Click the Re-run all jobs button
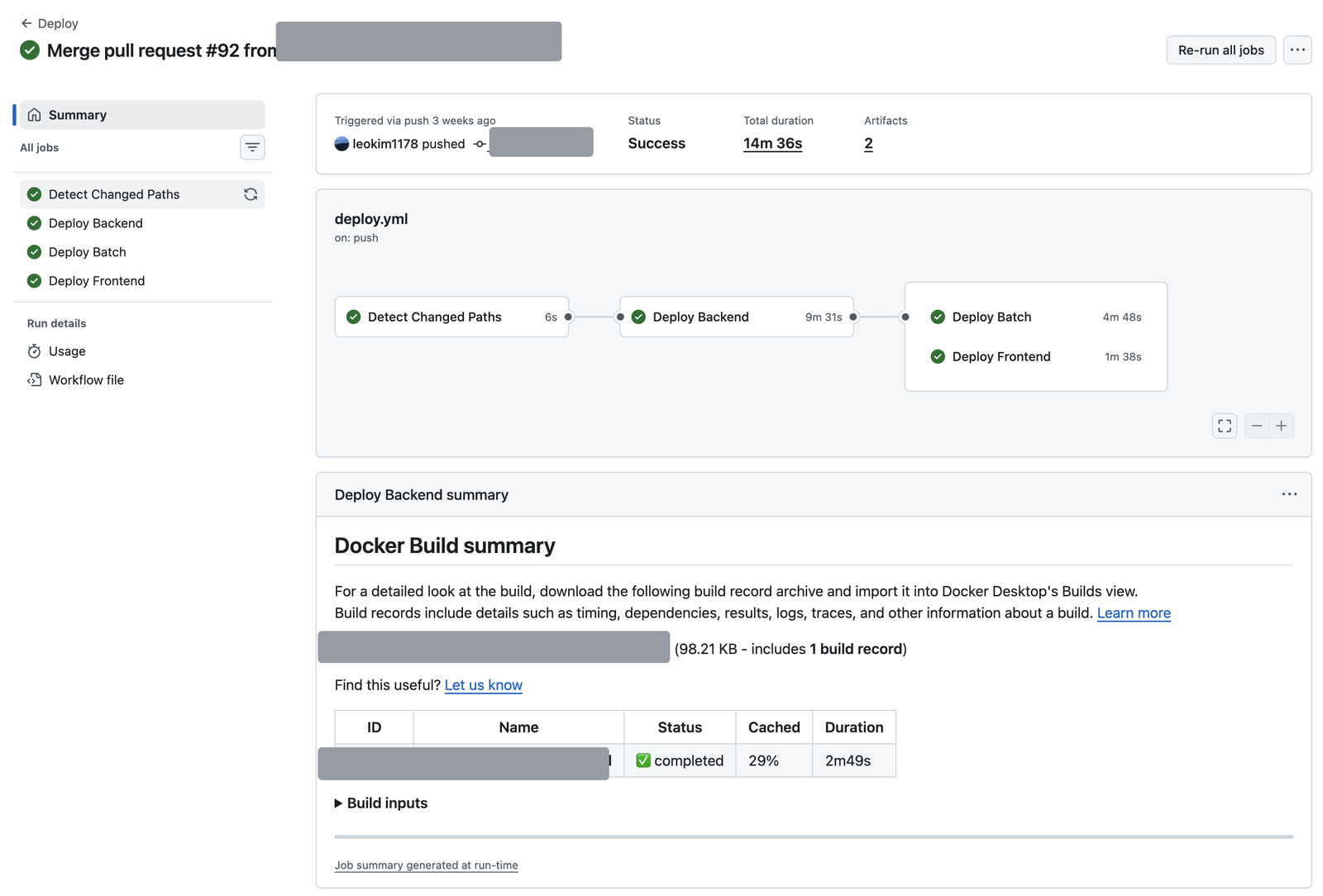Viewport: 1323px width, 896px height. 1220,50
